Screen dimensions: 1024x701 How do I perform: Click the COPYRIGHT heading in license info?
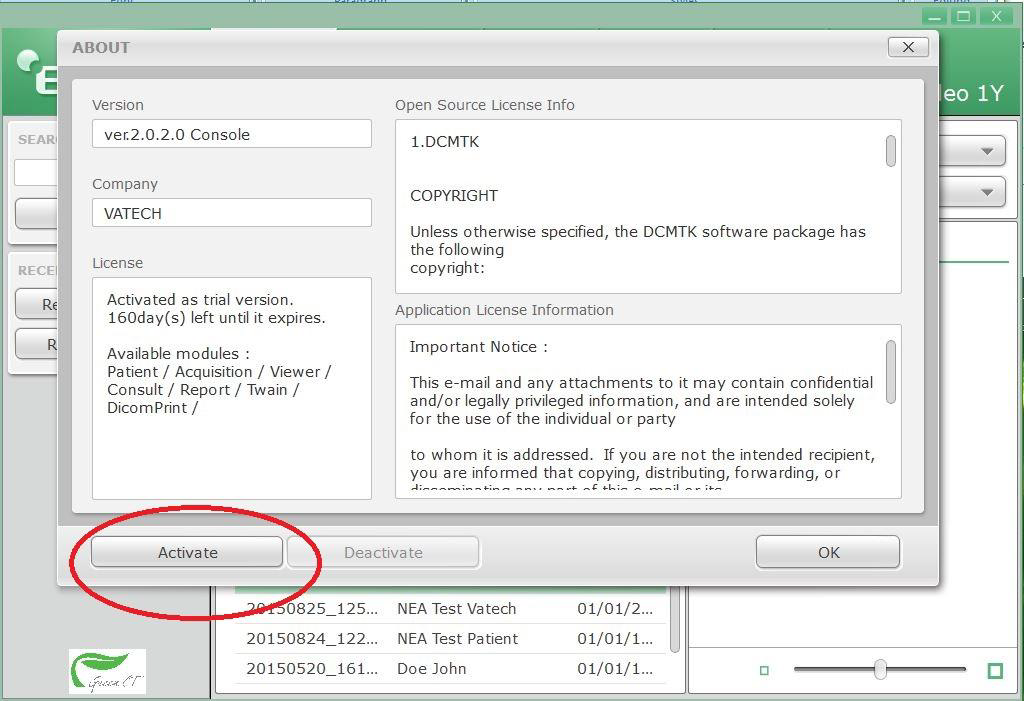pyautogui.click(x=454, y=196)
